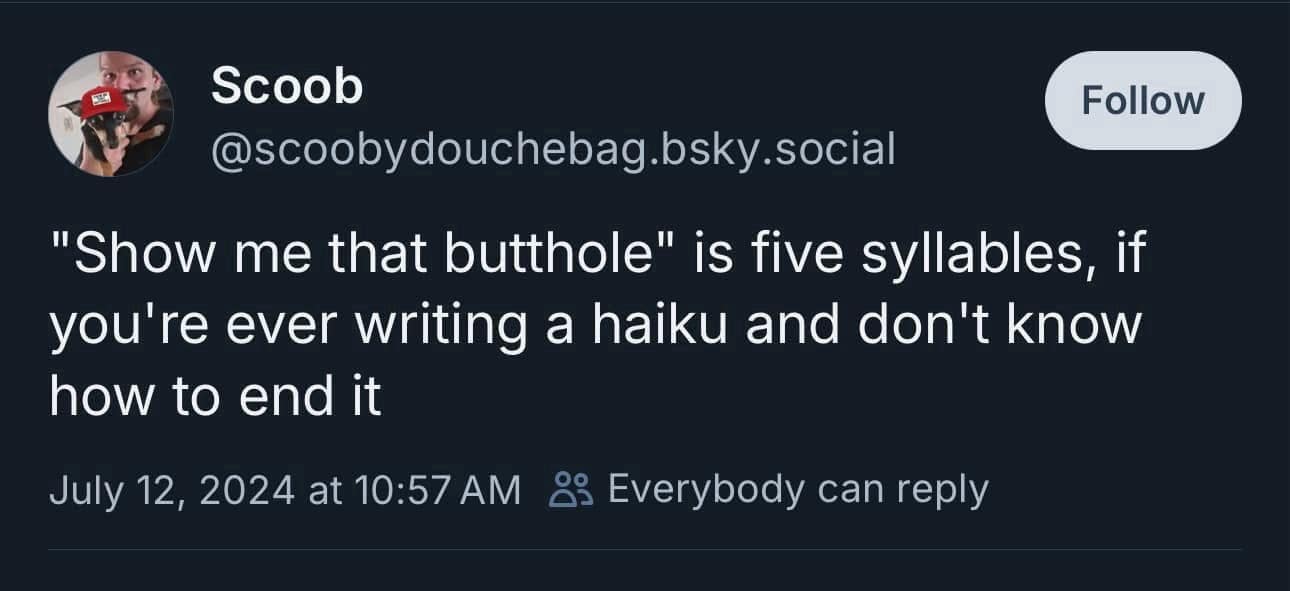Click the divider line below the timestamp

645,549
